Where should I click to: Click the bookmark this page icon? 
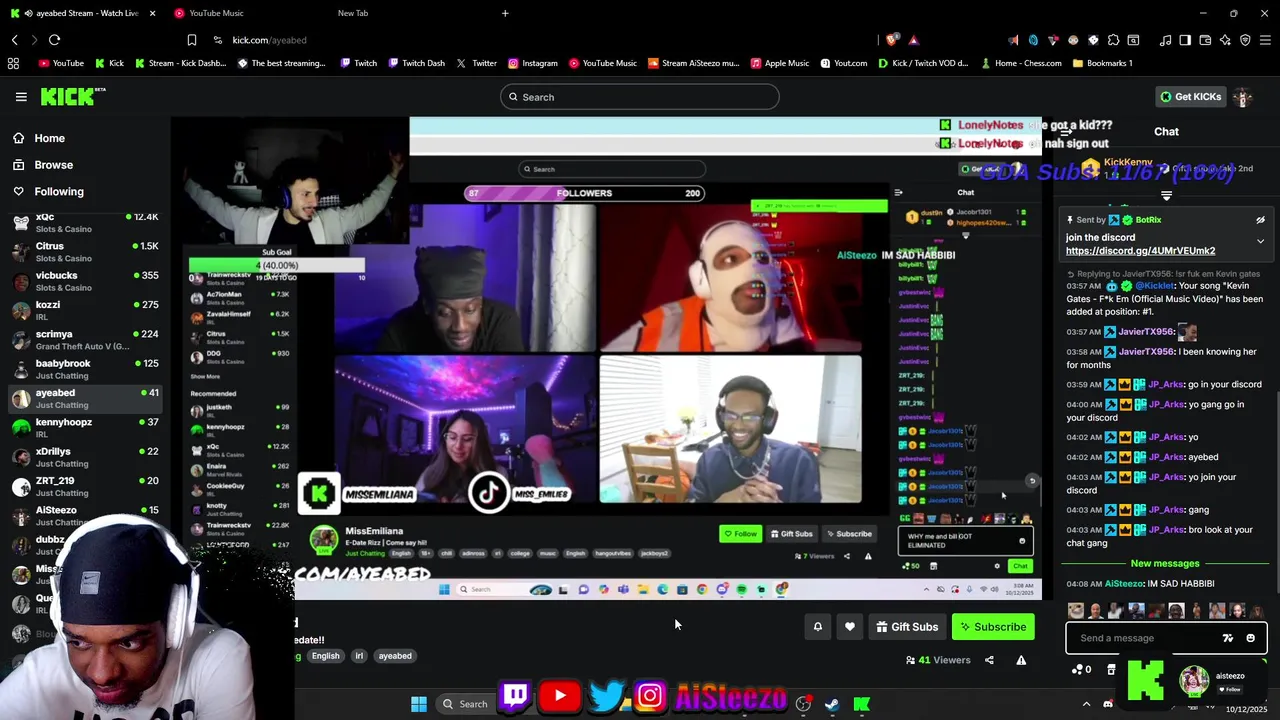[192, 40]
